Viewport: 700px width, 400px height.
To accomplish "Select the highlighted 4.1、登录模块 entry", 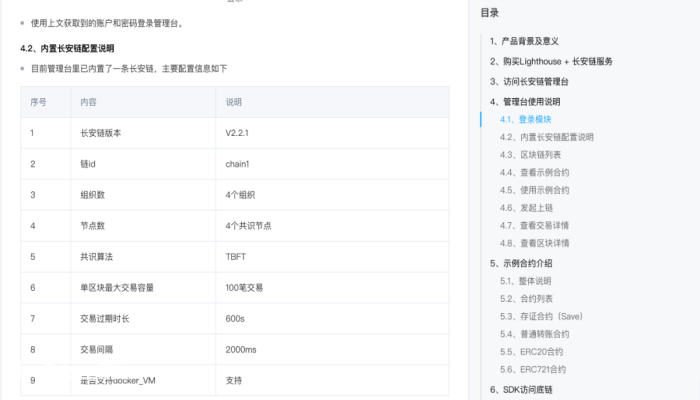I will [525, 119].
